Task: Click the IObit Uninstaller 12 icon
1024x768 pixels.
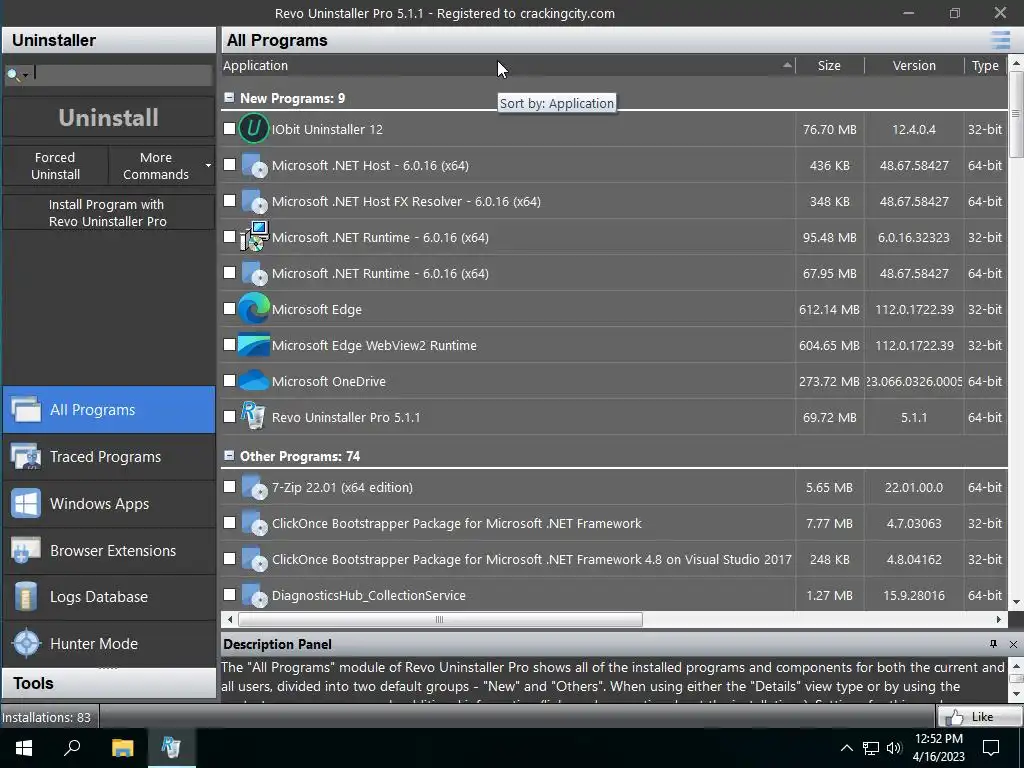Action: click(x=253, y=129)
